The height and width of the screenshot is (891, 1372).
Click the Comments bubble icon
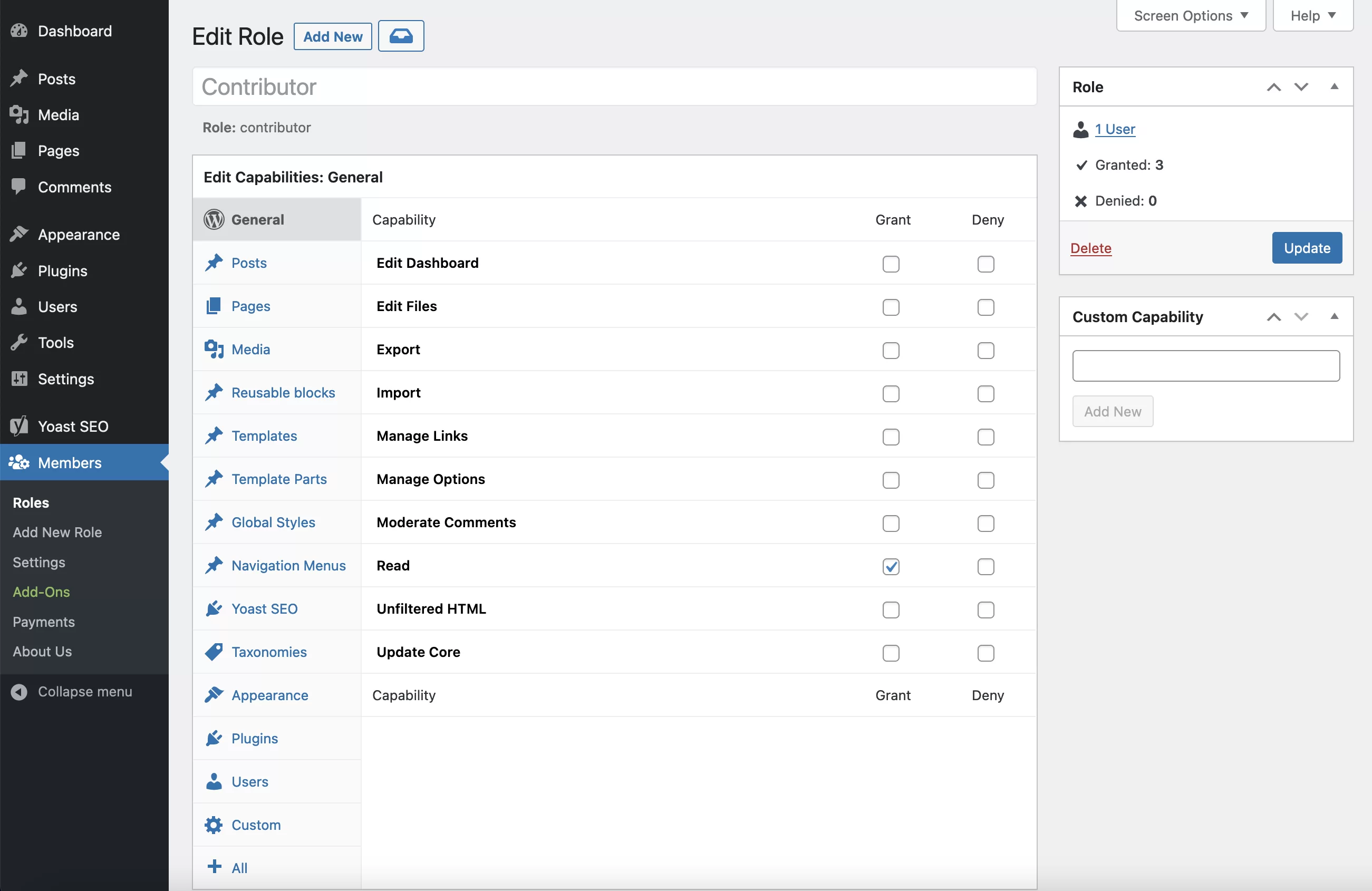coord(19,186)
